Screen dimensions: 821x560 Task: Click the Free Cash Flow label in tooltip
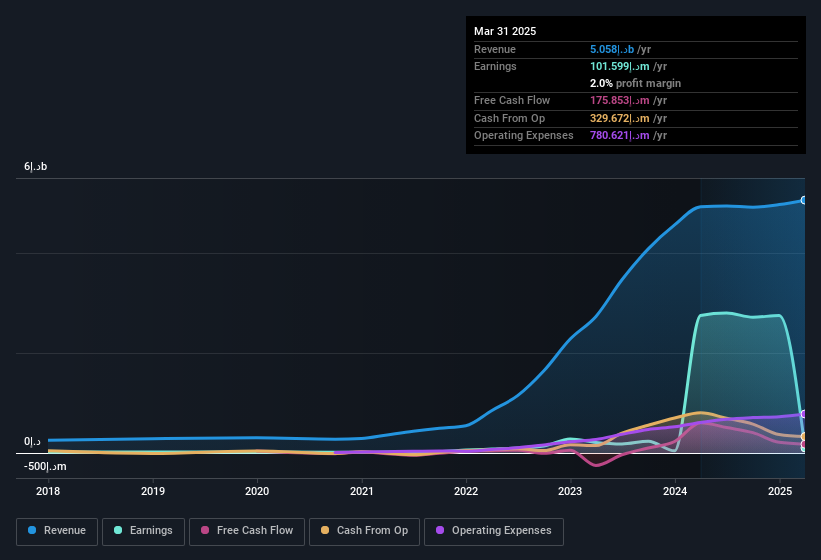pyautogui.click(x=512, y=100)
